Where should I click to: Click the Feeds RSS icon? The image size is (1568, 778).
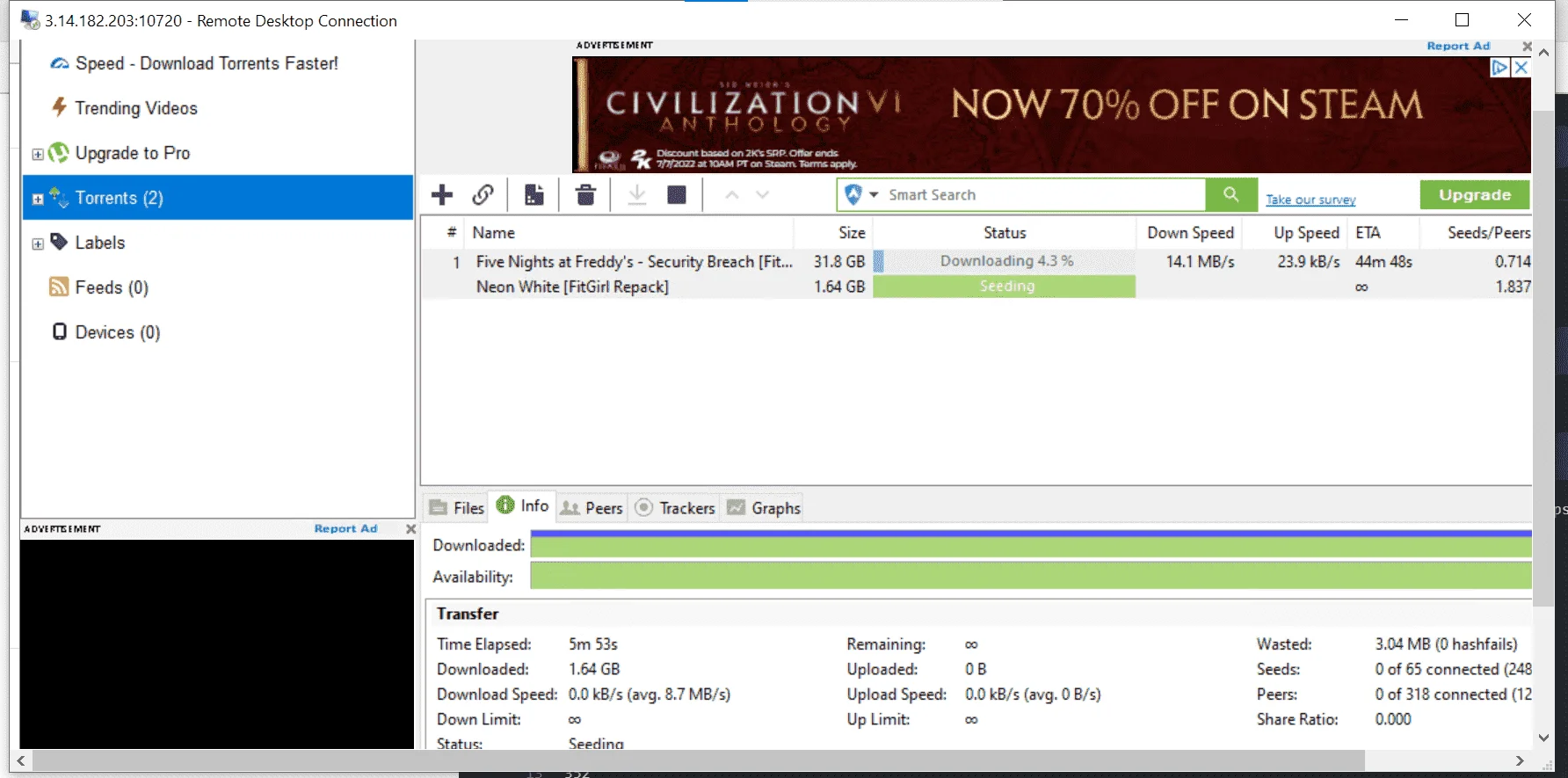59,287
